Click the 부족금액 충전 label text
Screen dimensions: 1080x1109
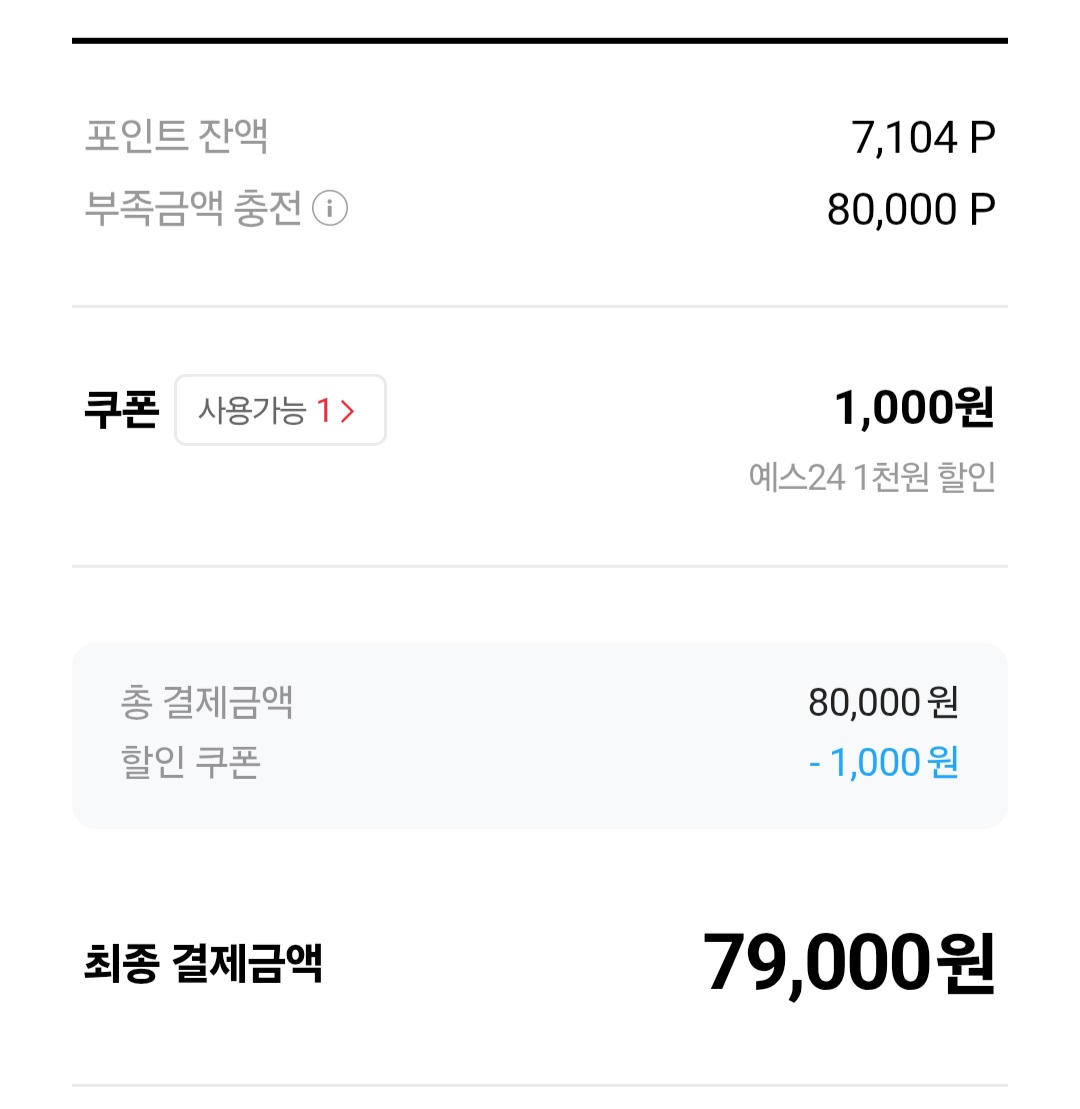click(193, 210)
